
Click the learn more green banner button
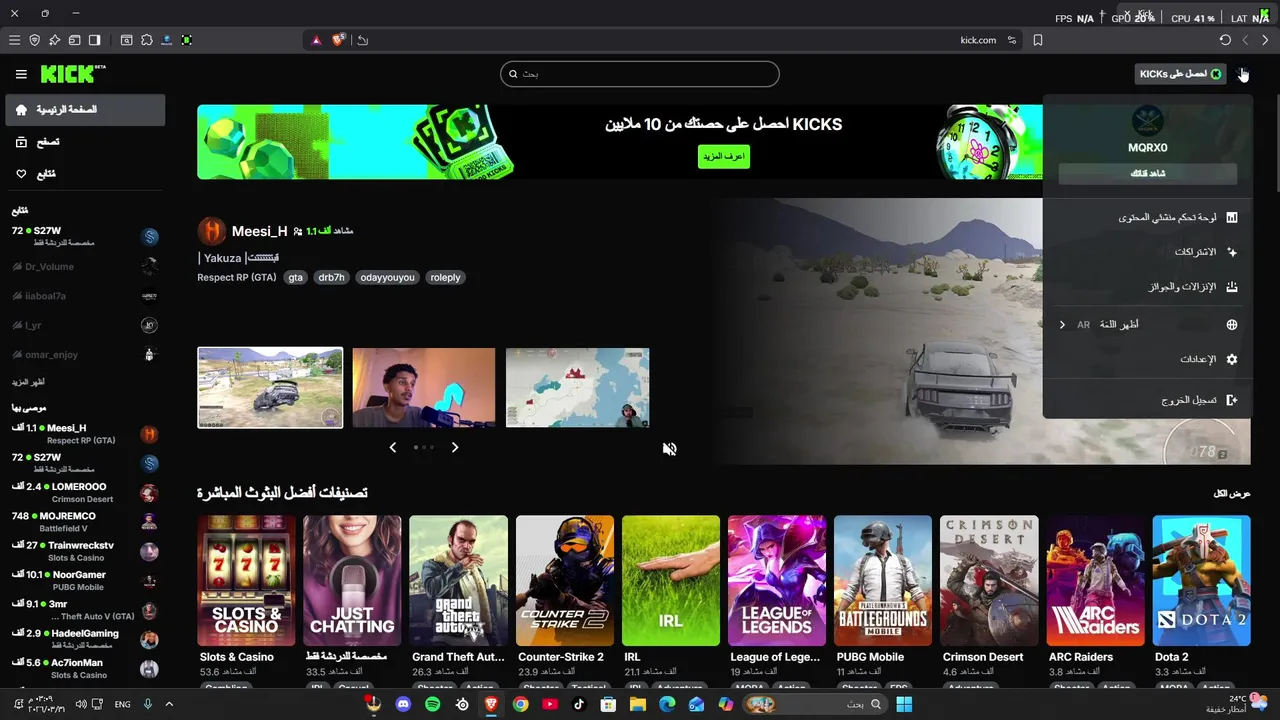[724, 157]
